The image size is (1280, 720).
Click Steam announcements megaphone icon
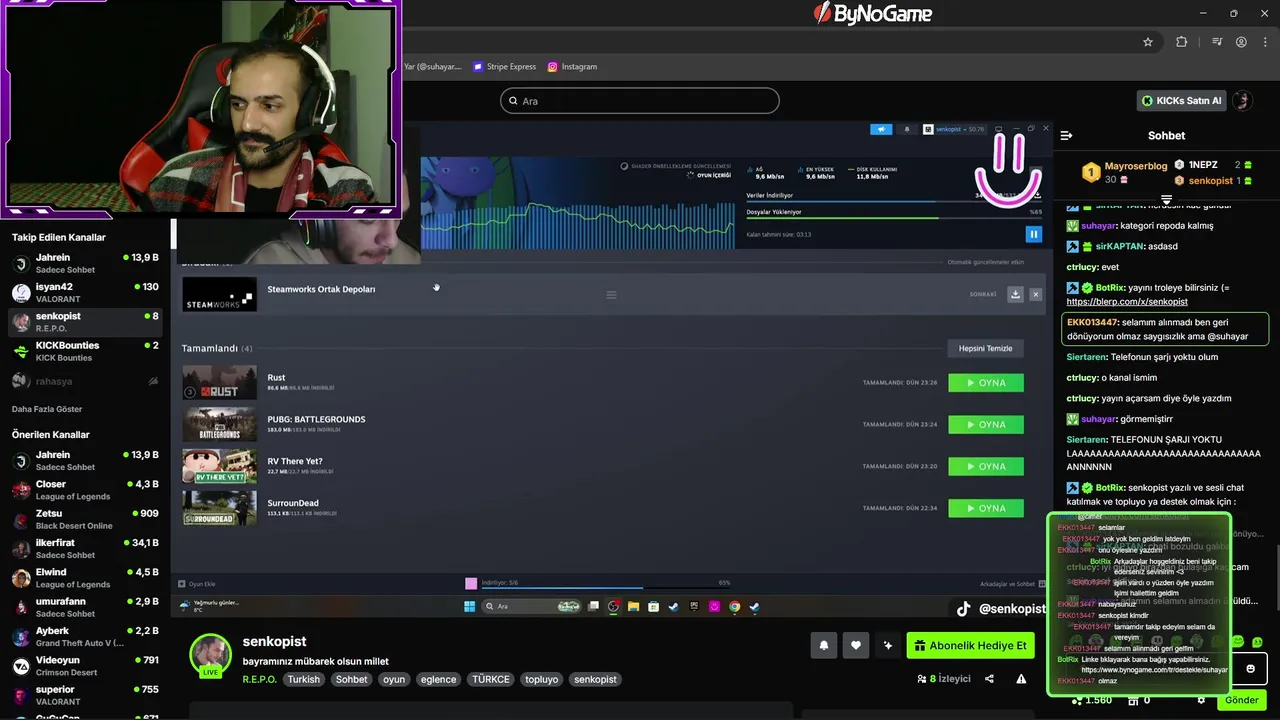coord(881,129)
